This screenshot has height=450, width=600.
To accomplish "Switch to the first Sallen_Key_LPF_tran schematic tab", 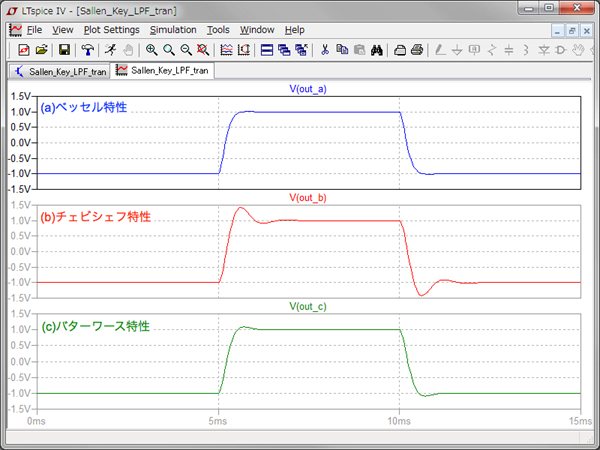I will 58,72.
